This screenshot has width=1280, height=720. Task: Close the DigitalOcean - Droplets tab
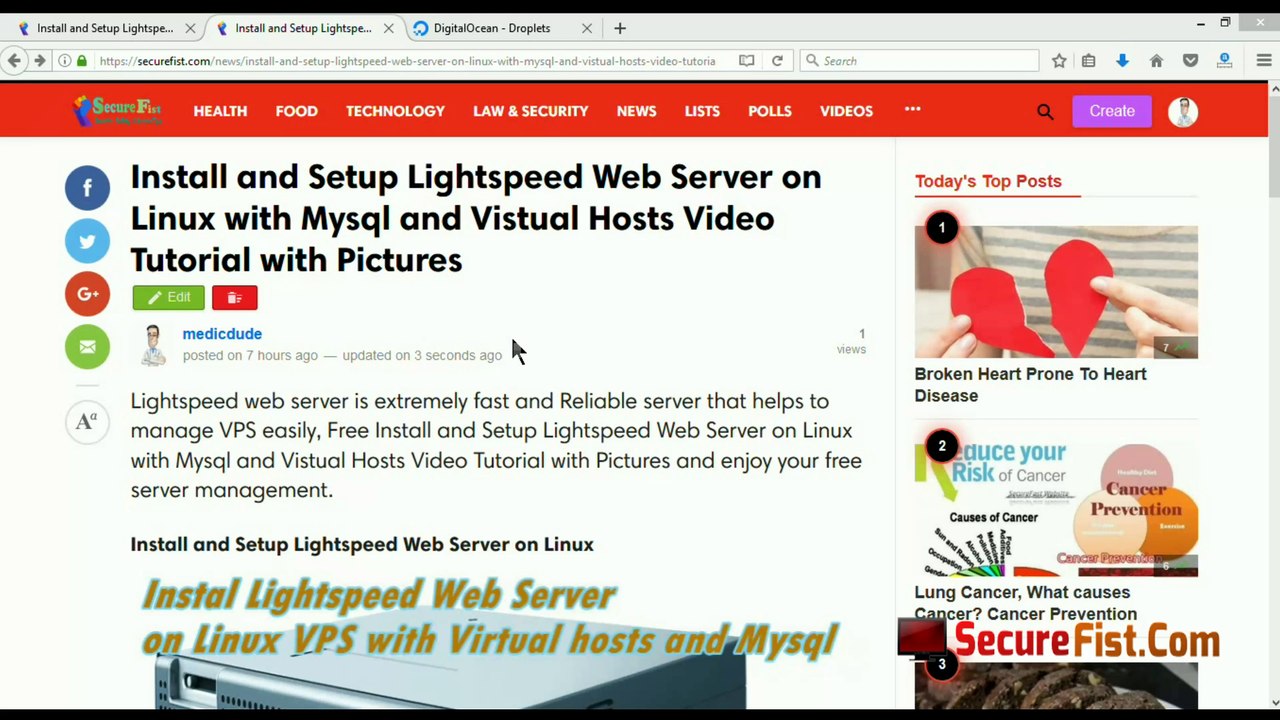tap(587, 28)
